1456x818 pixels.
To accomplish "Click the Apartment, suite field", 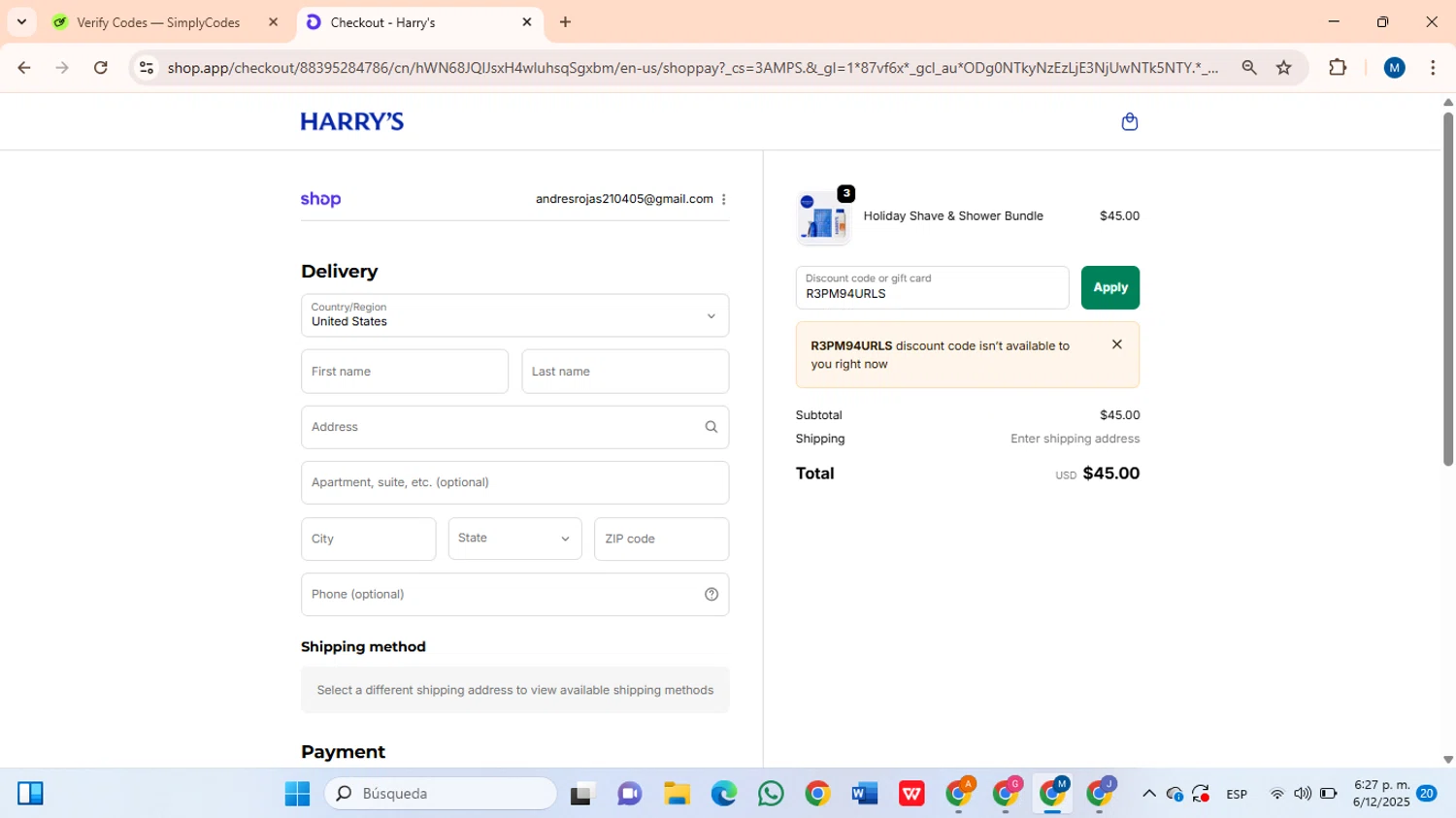I will (x=514, y=482).
